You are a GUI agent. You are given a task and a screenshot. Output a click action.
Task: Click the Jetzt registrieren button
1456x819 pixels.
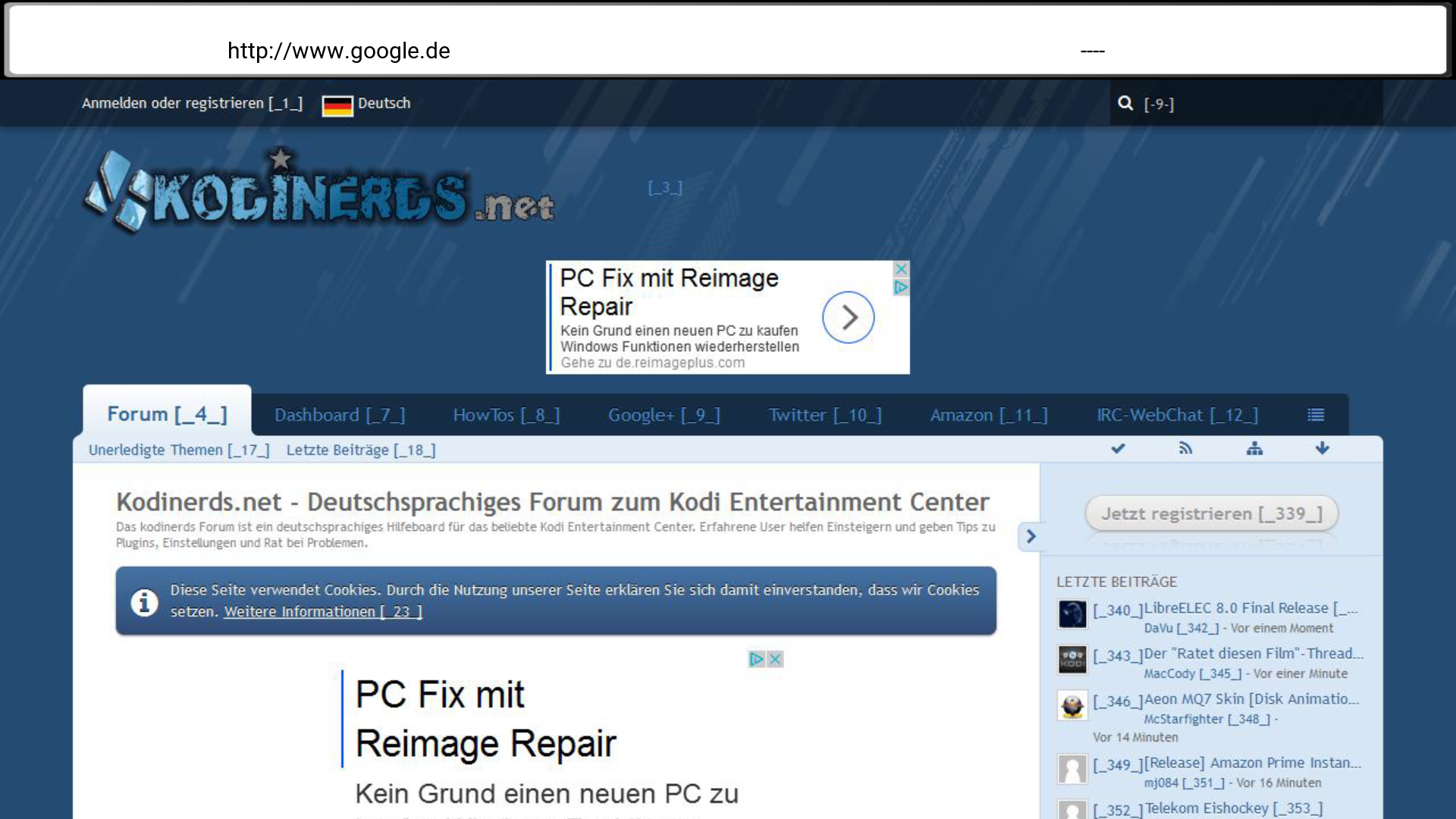coord(1211,513)
